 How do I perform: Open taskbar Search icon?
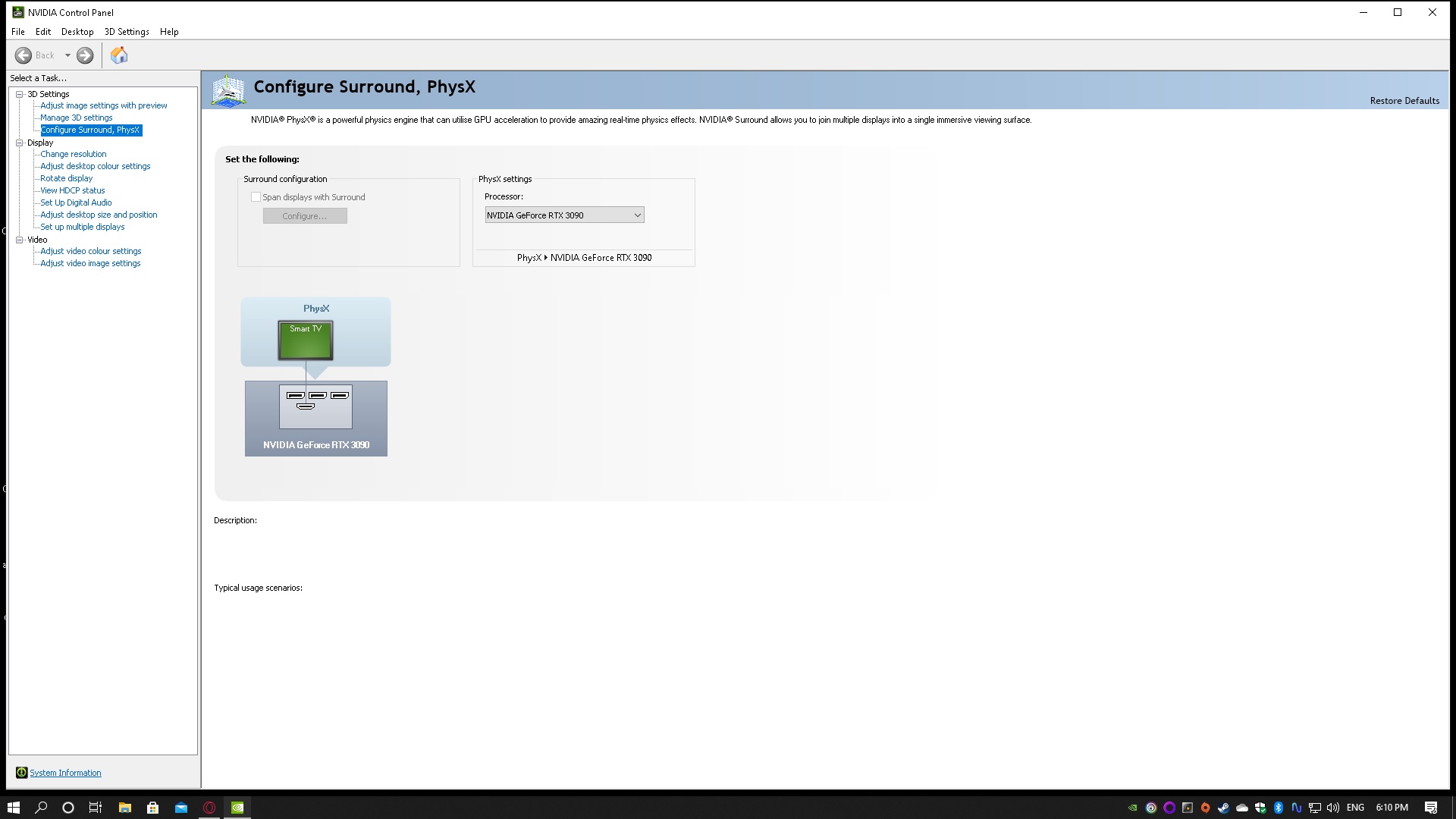click(x=41, y=808)
